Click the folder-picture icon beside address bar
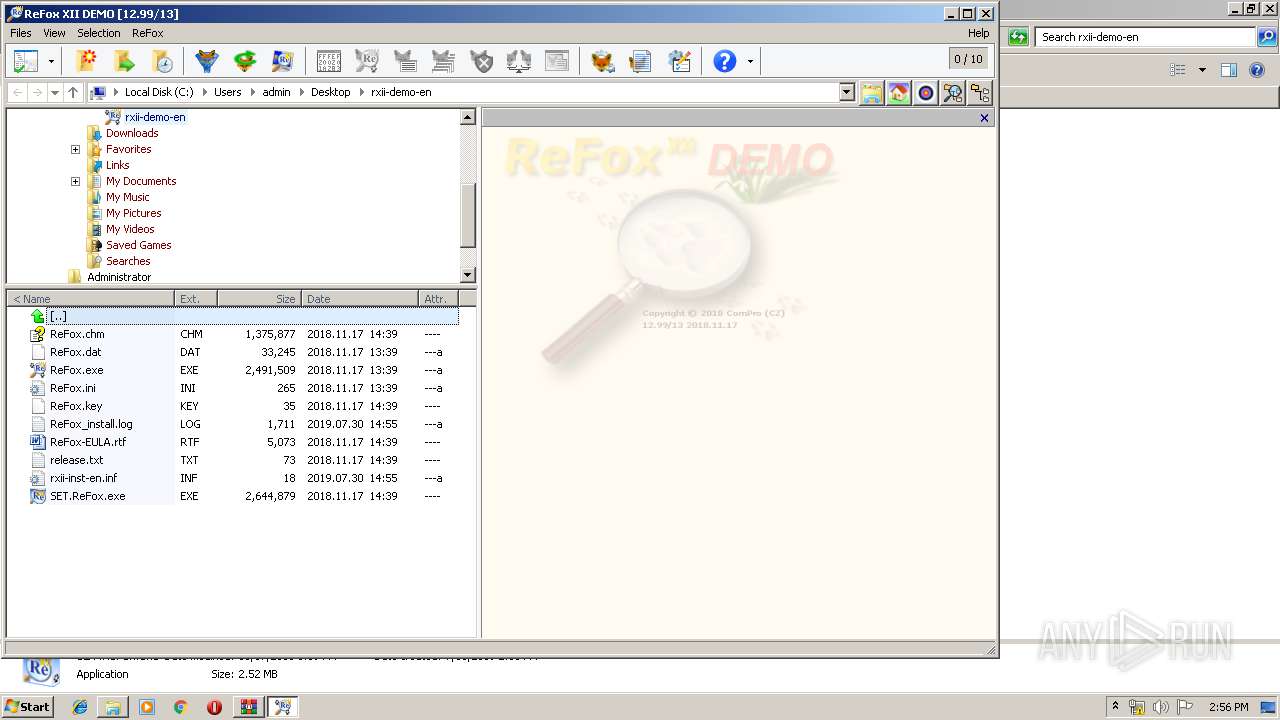This screenshot has width=1280, height=720. pos(872,93)
